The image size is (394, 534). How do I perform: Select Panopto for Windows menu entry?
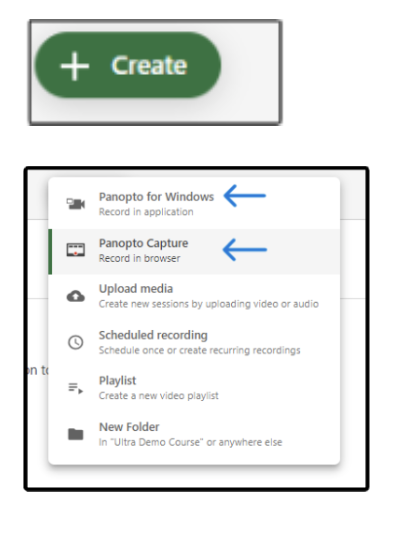(194, 204)
